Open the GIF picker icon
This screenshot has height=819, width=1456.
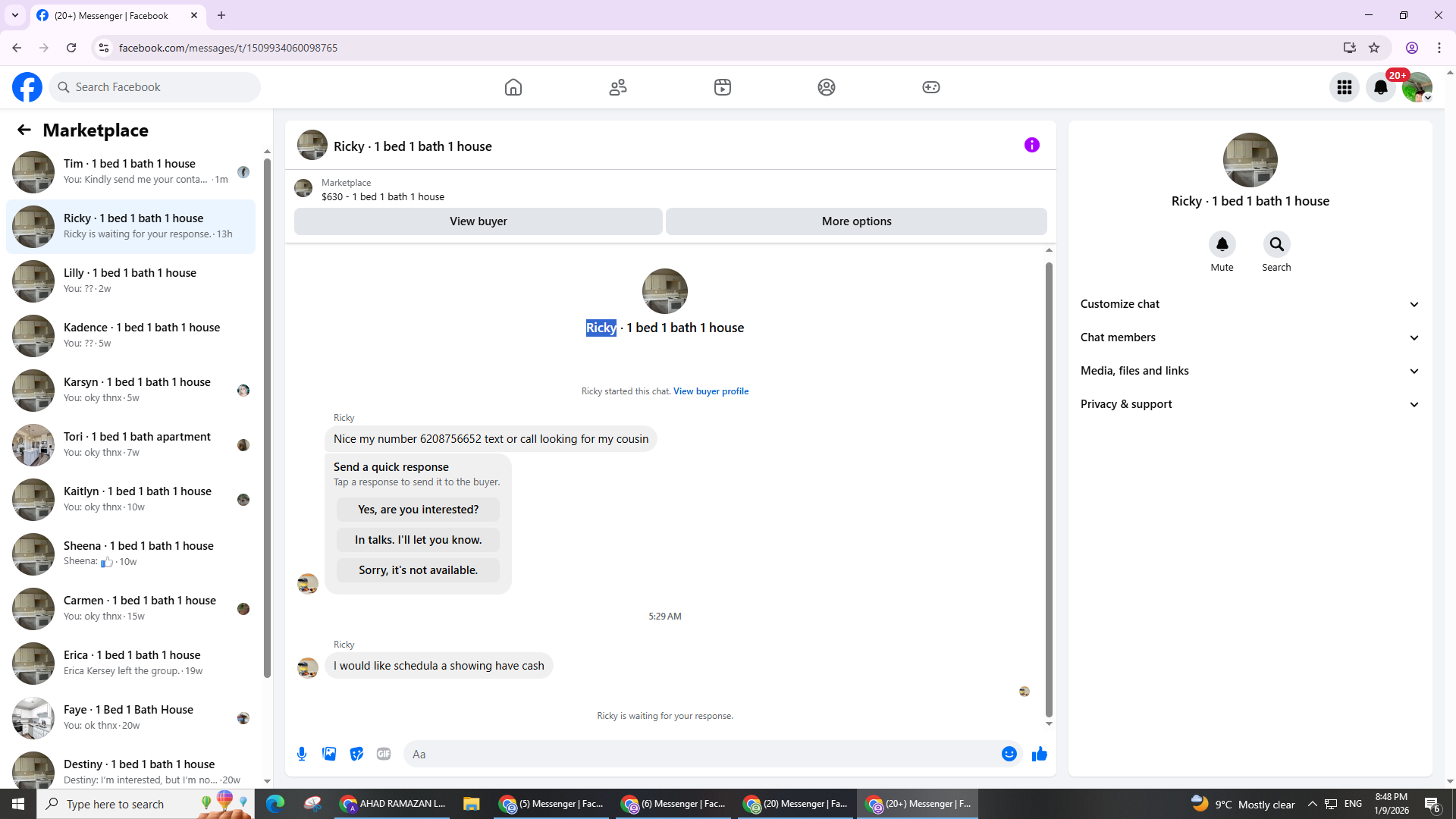tap(384, 754)
